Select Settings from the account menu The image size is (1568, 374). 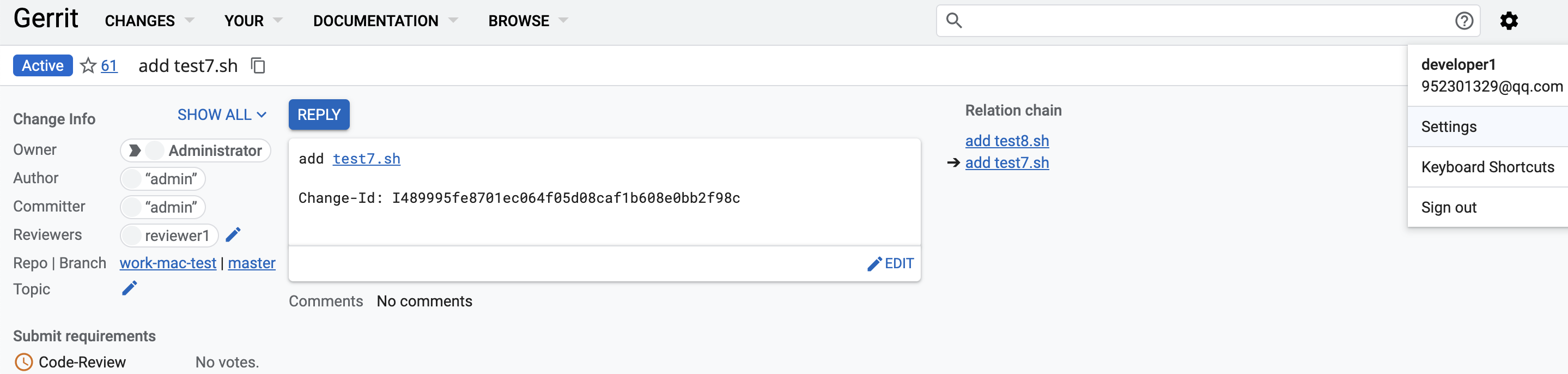(1449, 126)
